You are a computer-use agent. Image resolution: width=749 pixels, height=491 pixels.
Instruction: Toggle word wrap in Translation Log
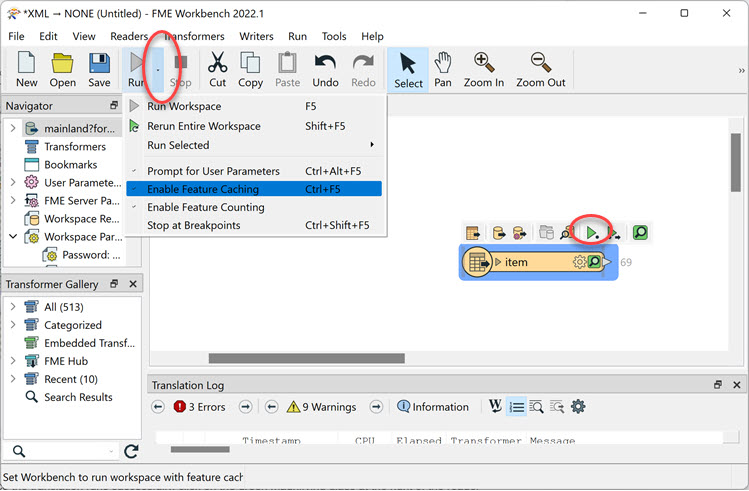tap(495, 406)
